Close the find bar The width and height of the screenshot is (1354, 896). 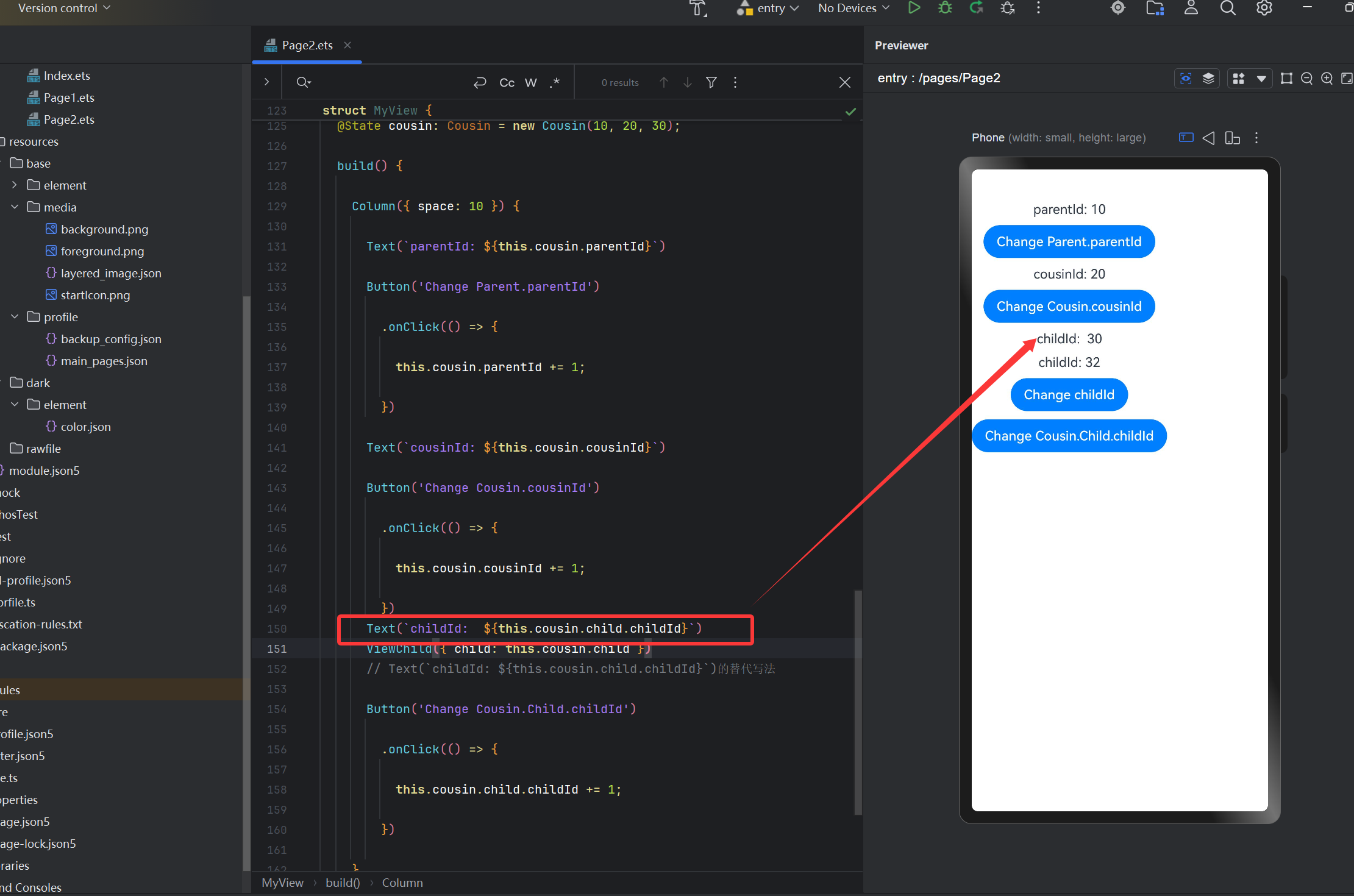coord(845,82)
